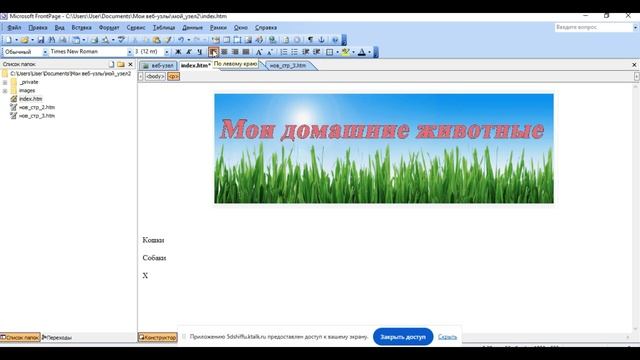Click Increase Indent icon
The height and width of the screenshot is (360, 640).
click(x=316, y=52)
